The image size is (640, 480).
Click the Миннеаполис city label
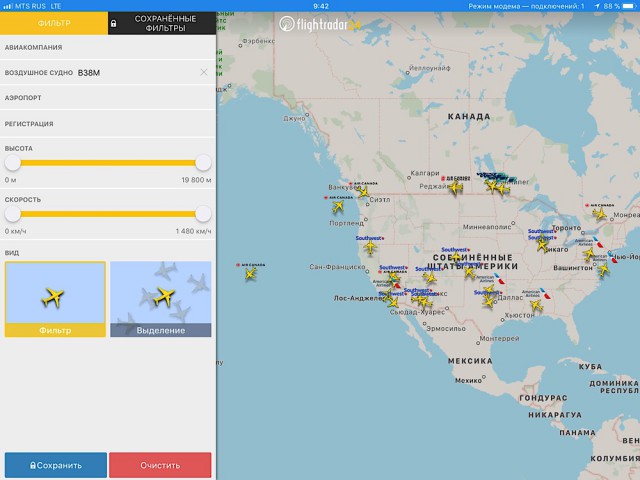(487, 227)
